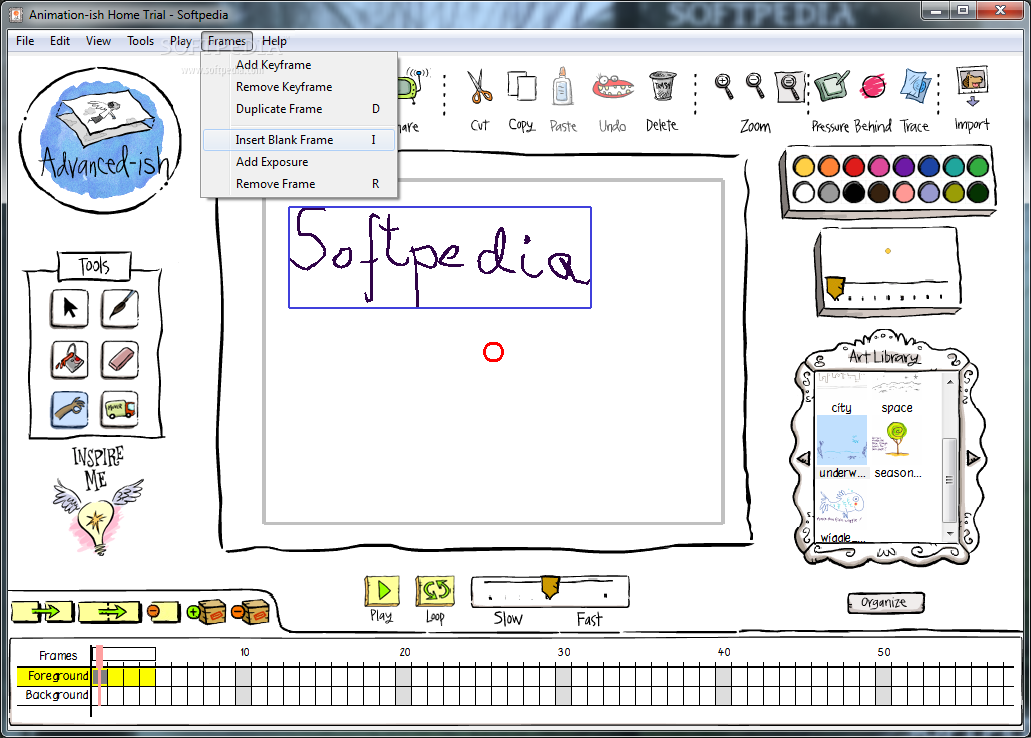Choose Remove Frame menu entry

click(299, 184)
